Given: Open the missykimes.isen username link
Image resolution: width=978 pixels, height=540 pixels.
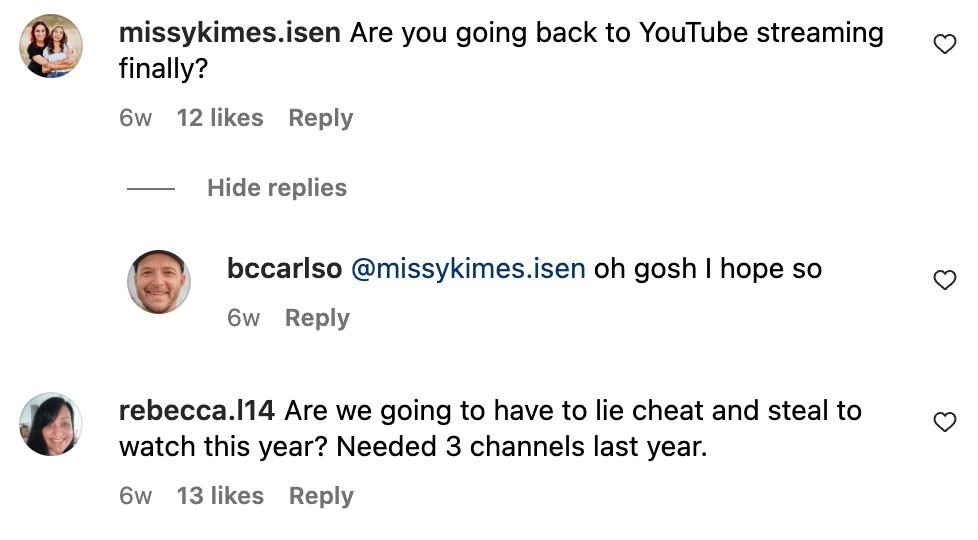Looking at the screenshot, I should pyautogui.click(x=230, y=33).
